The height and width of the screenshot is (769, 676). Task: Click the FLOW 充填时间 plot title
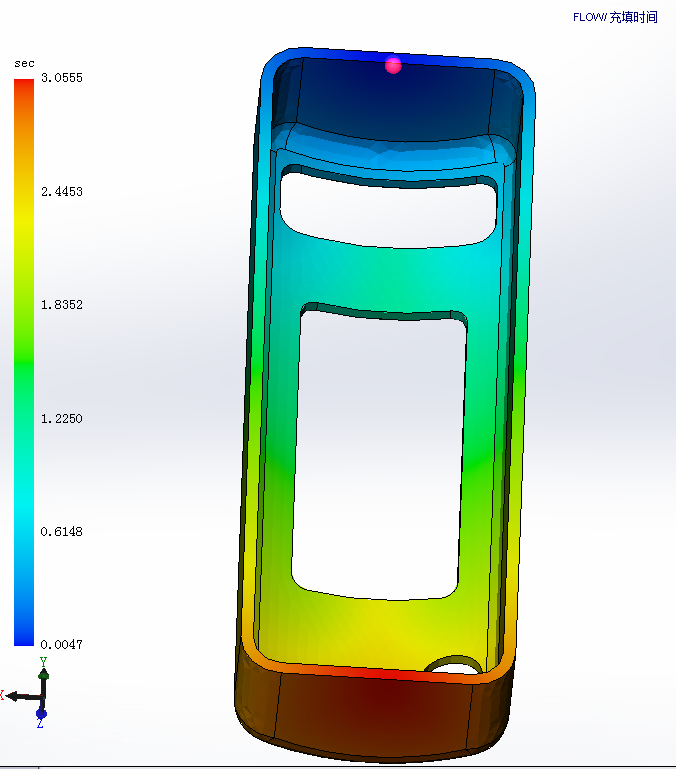[614, 17]
